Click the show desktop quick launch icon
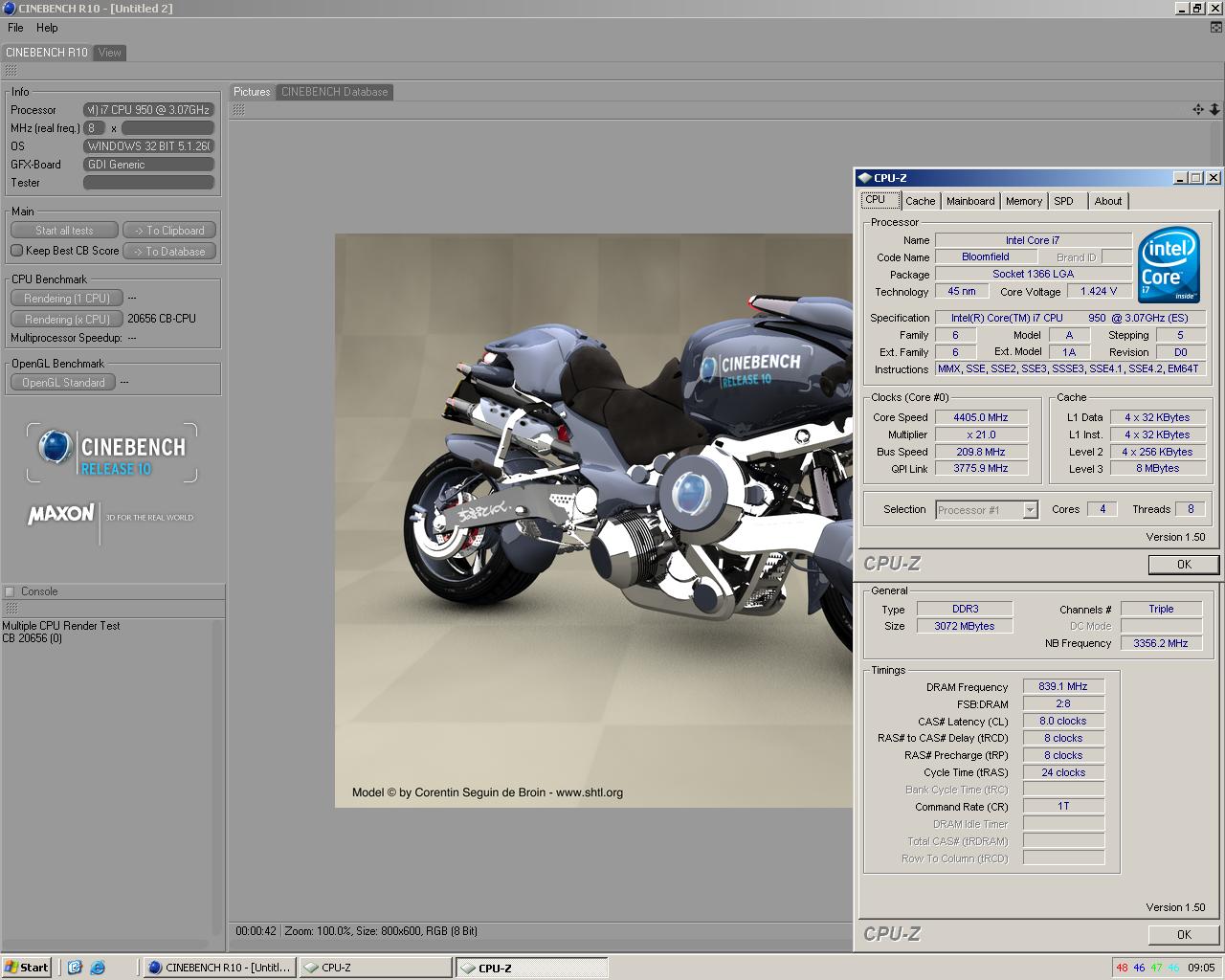Screen dimensions: 1225x980 pyautogui.click(x=75, y=968)
